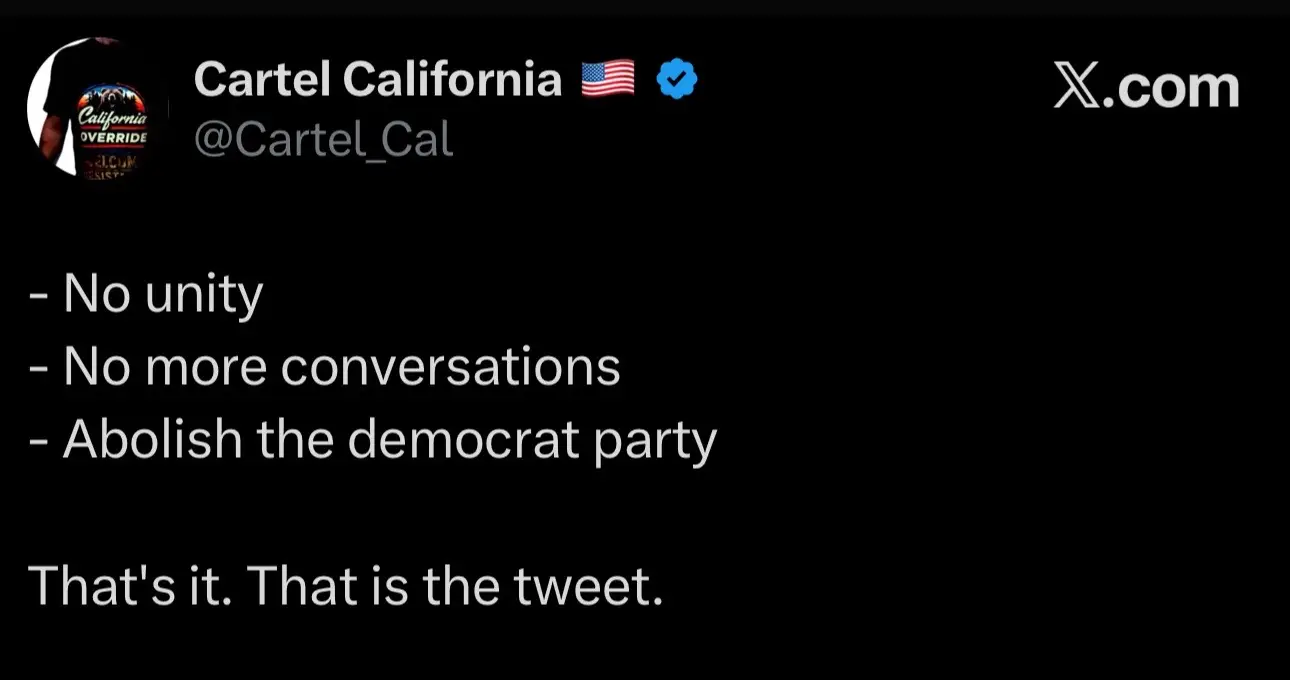Image resolution: width=1290 pixels, height=680 pixels.
Task: Click the US flag emoji
Action: pos(608,79)
